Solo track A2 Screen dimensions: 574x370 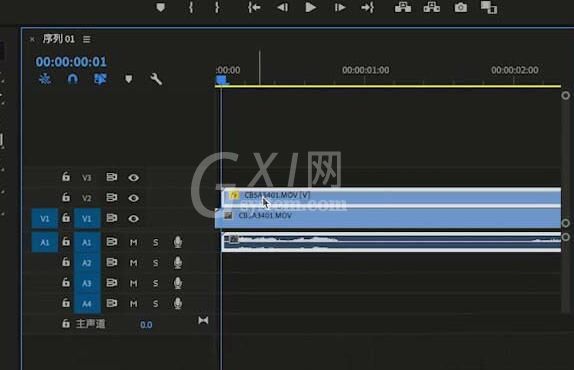click(156, 263)
